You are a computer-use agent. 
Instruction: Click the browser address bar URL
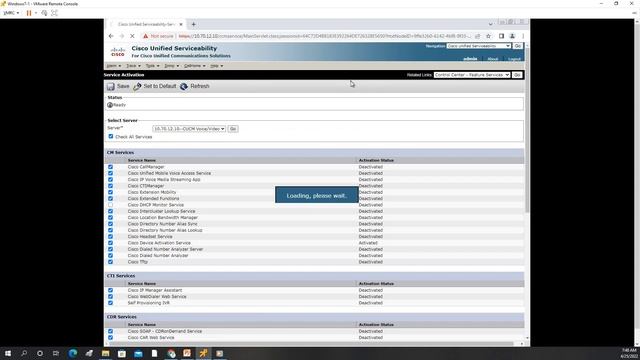325,36
